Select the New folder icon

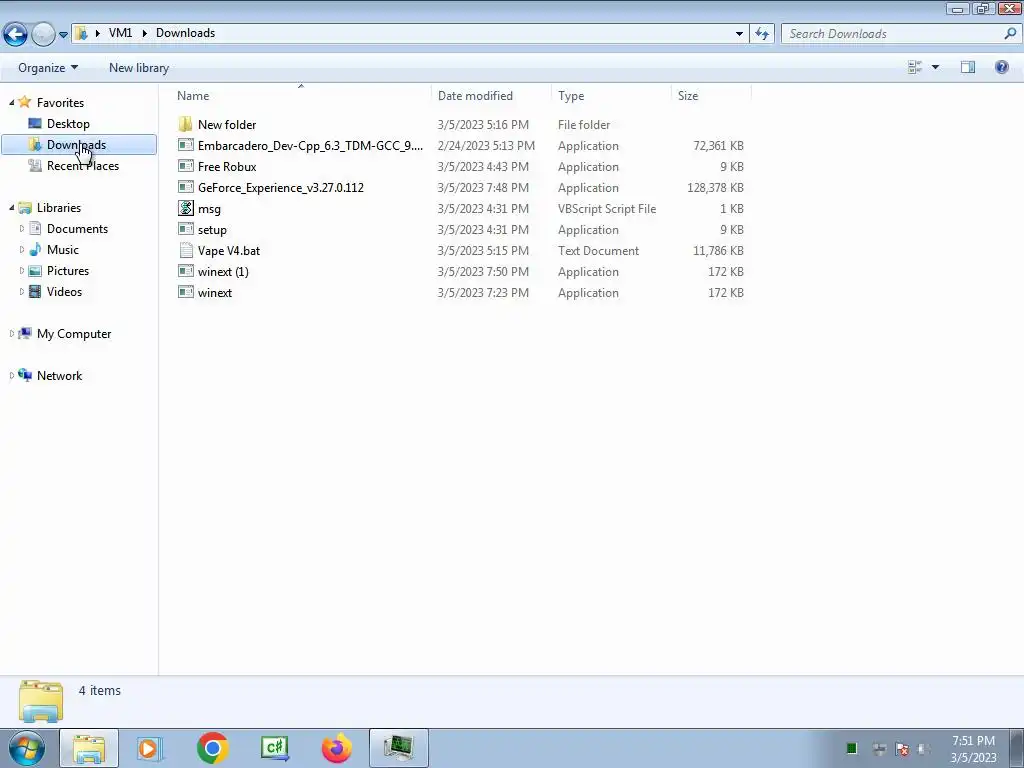(185, 124)
